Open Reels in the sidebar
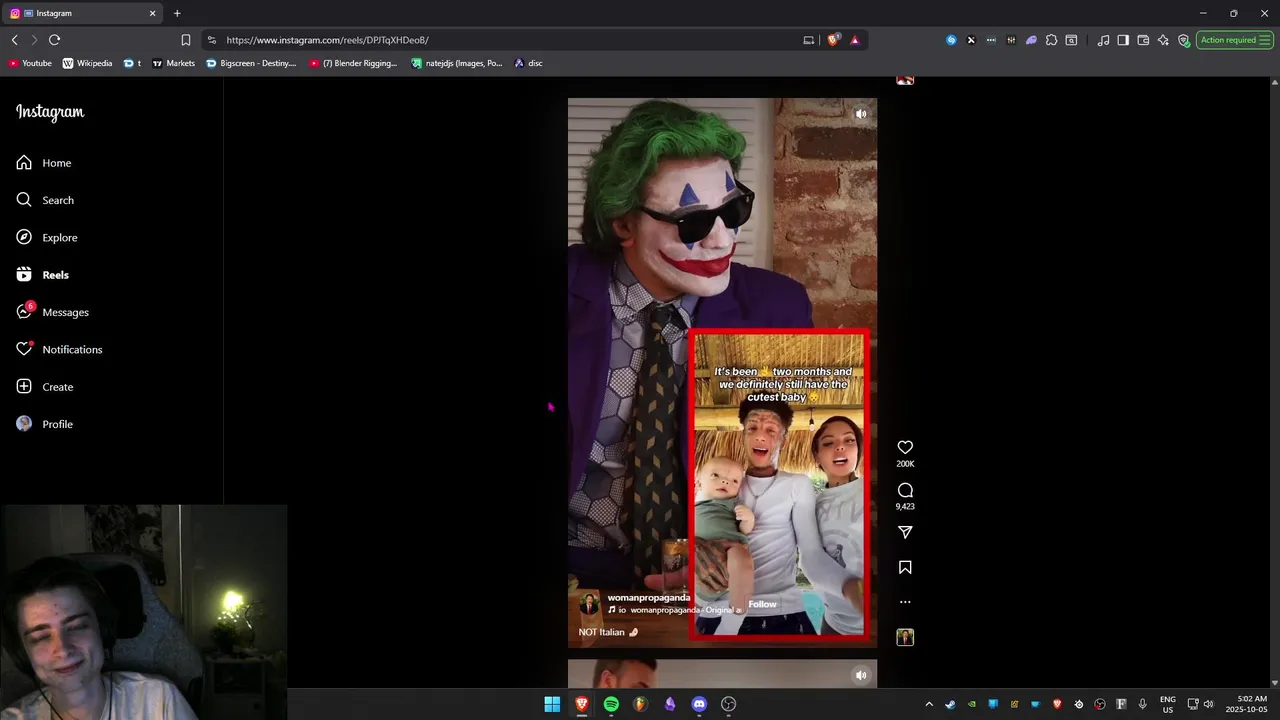 [42, 275]
